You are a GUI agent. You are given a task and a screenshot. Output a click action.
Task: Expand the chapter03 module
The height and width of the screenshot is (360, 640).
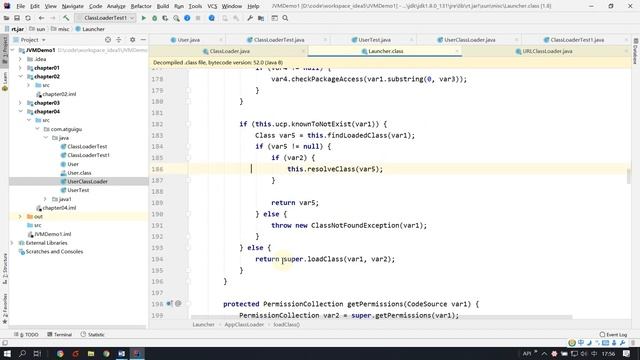[x=20, y=103]
